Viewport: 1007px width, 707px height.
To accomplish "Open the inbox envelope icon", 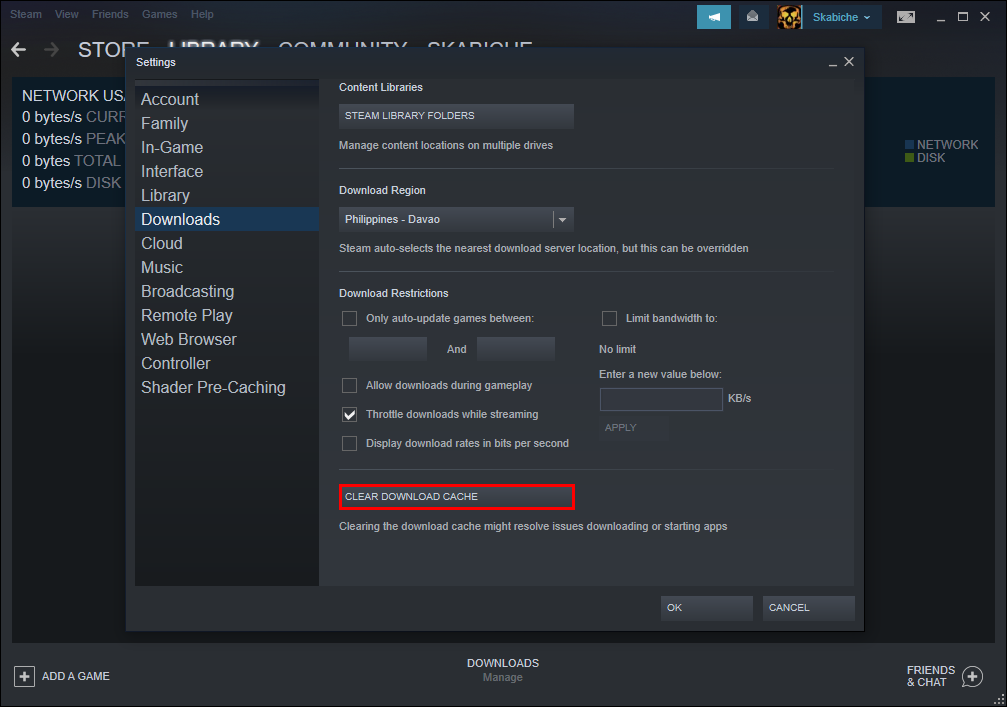I will (752, 17).
